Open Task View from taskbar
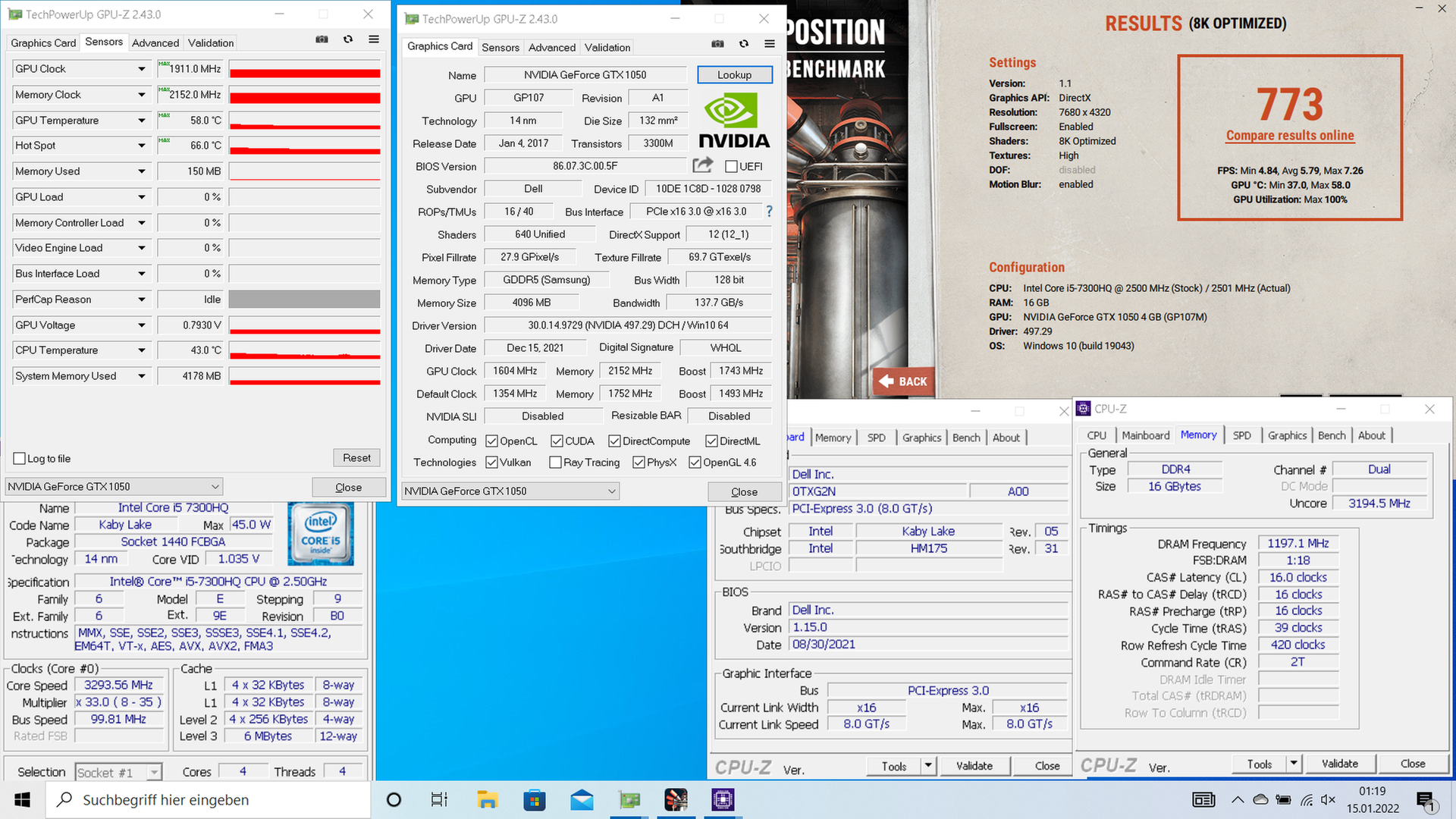The height and width of the screenshot is (819, 1456). coord(439,800)
